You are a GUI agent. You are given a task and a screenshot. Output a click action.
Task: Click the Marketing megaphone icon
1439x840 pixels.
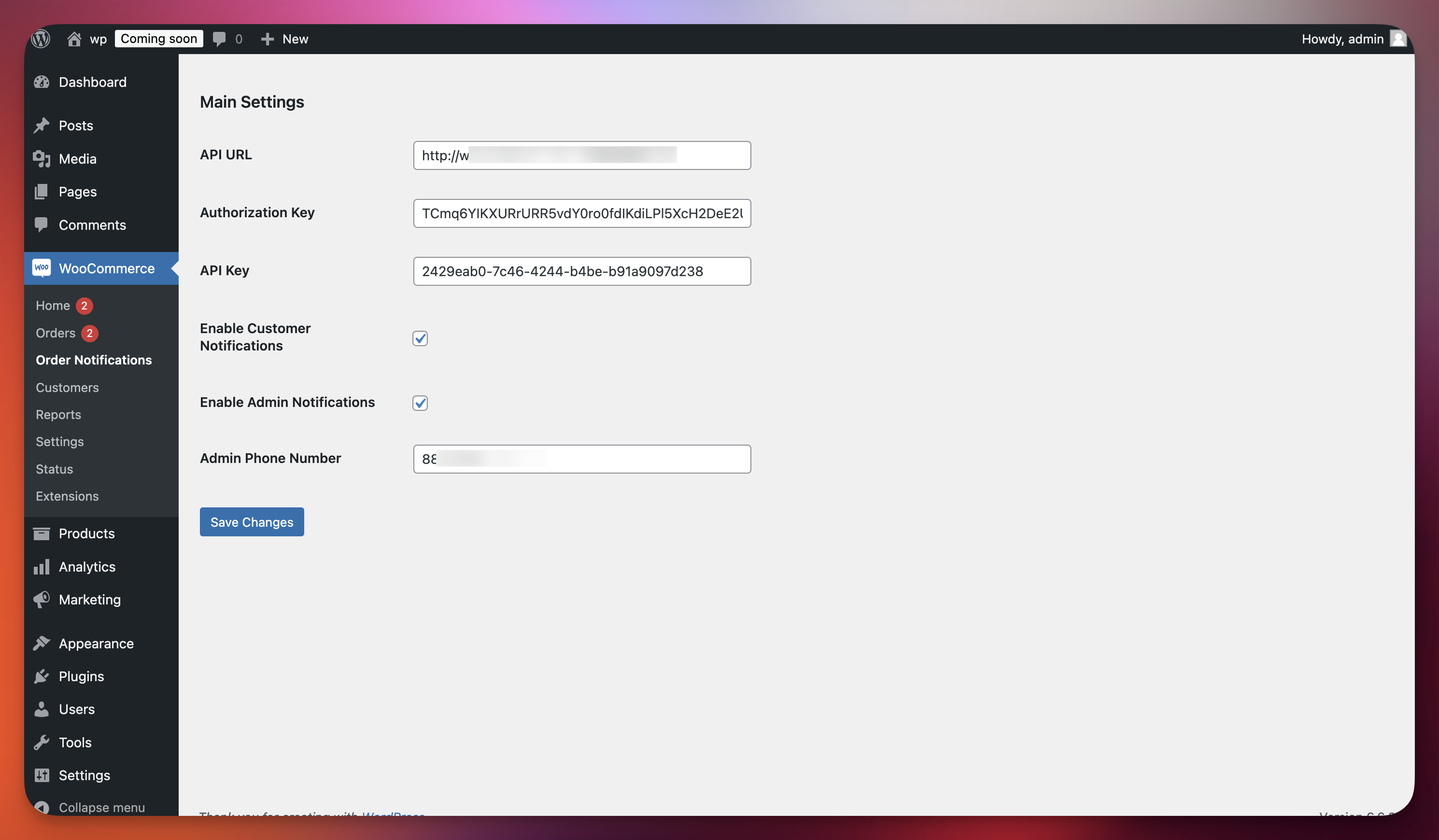41,600
